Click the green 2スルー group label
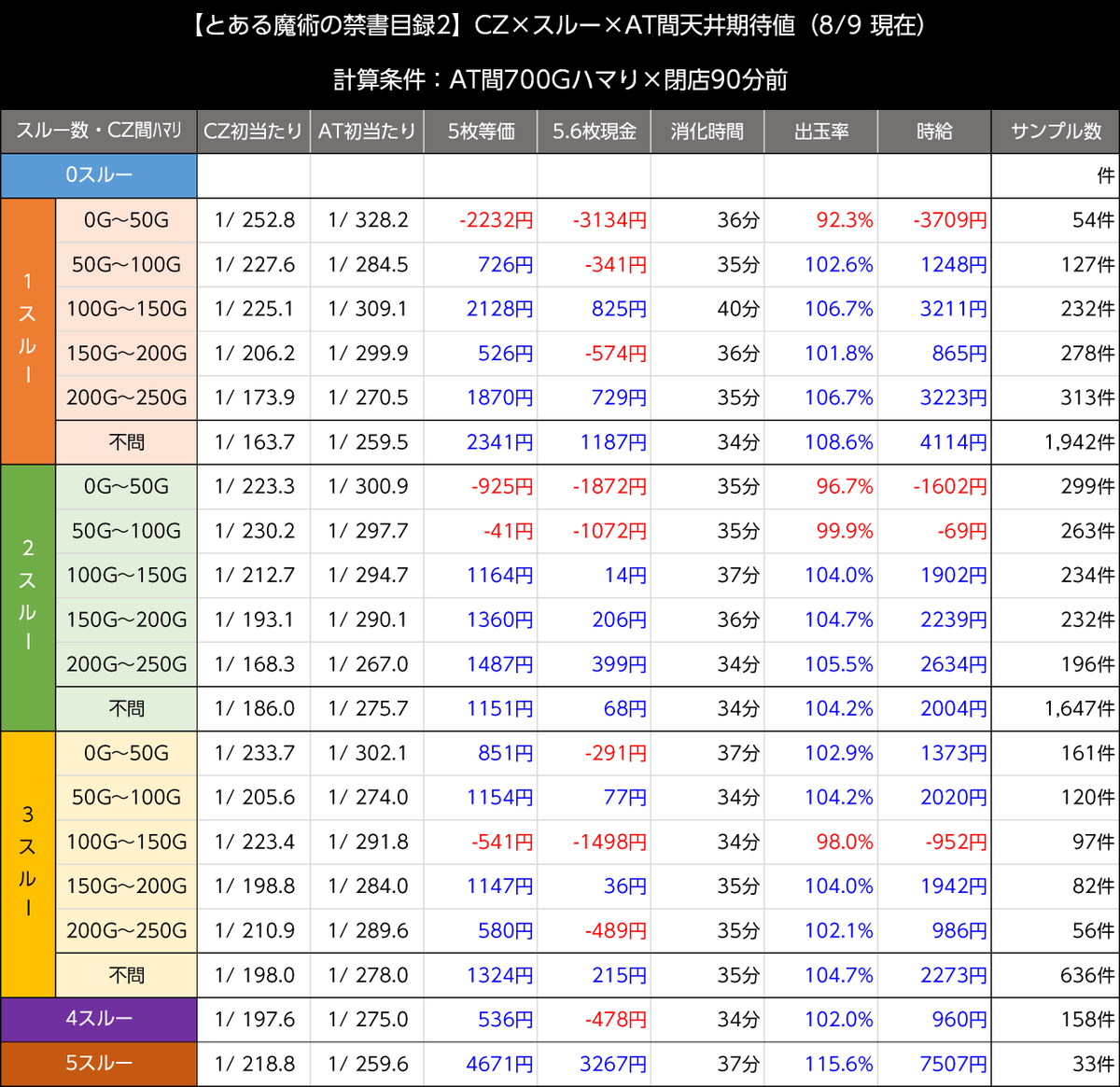 (x=28, y=597)
